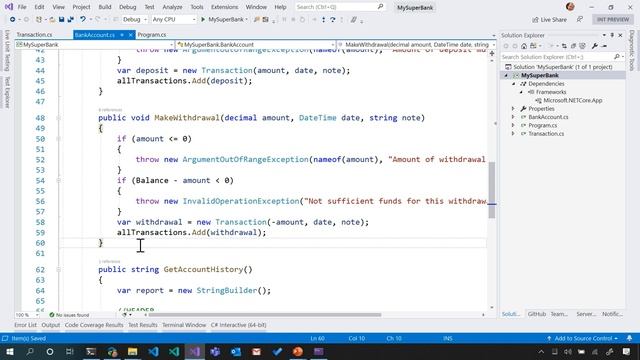Open the C# Interactive (64-bit) tab

point(238,325)
